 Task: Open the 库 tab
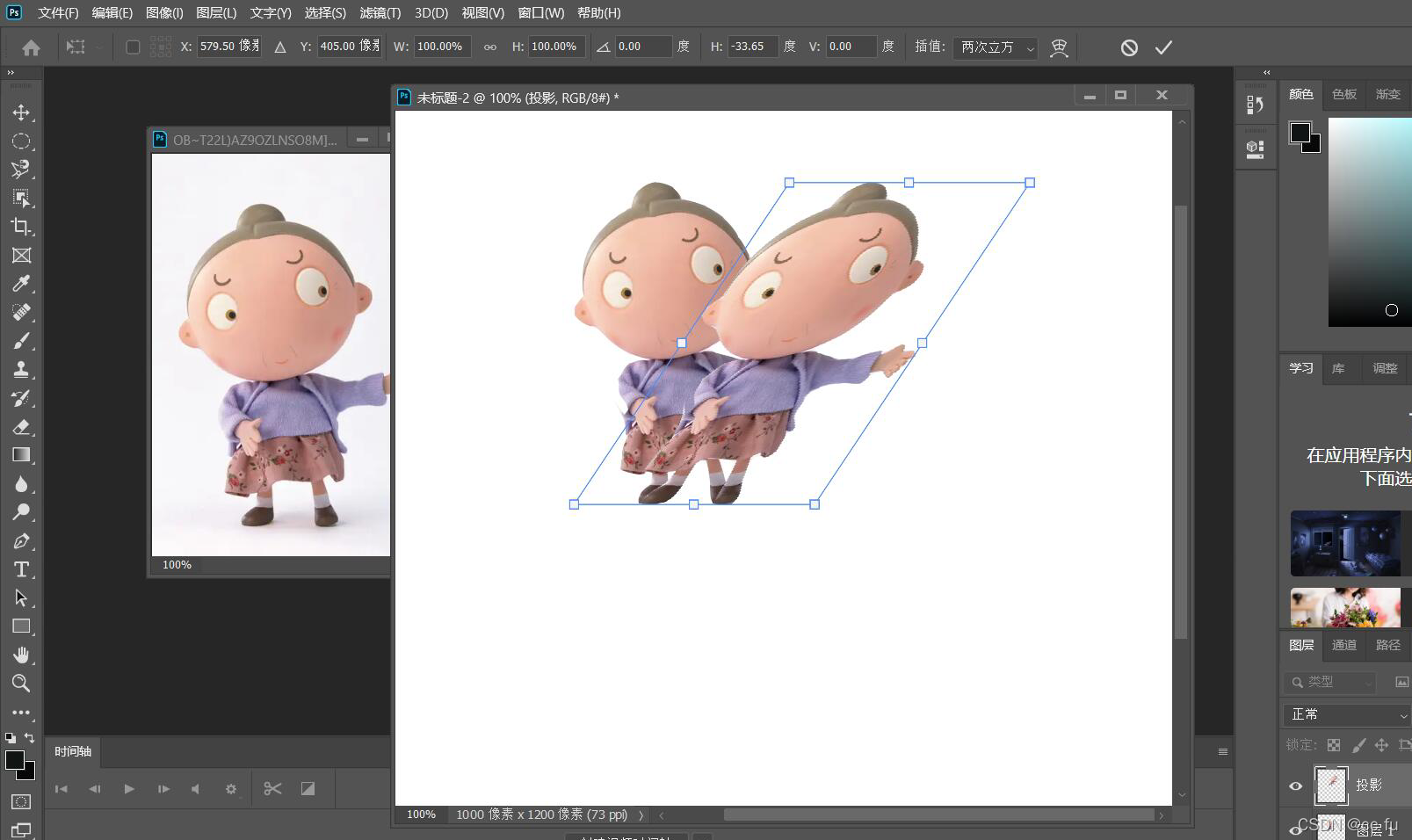tap(1338, 368)
